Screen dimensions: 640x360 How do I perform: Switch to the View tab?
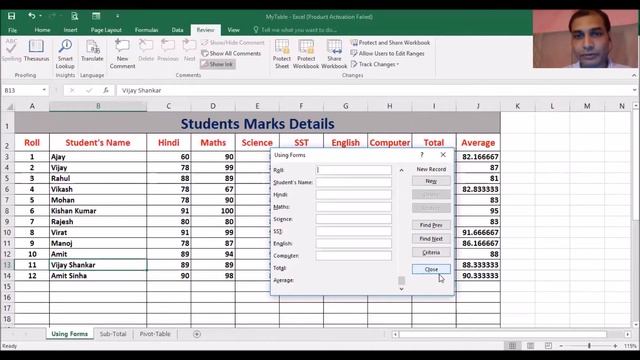233,30
